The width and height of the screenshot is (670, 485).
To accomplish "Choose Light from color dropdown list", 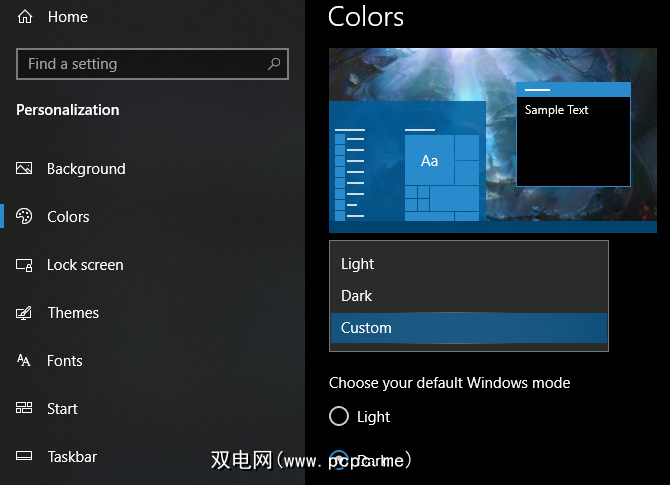I will pos(357,264).
